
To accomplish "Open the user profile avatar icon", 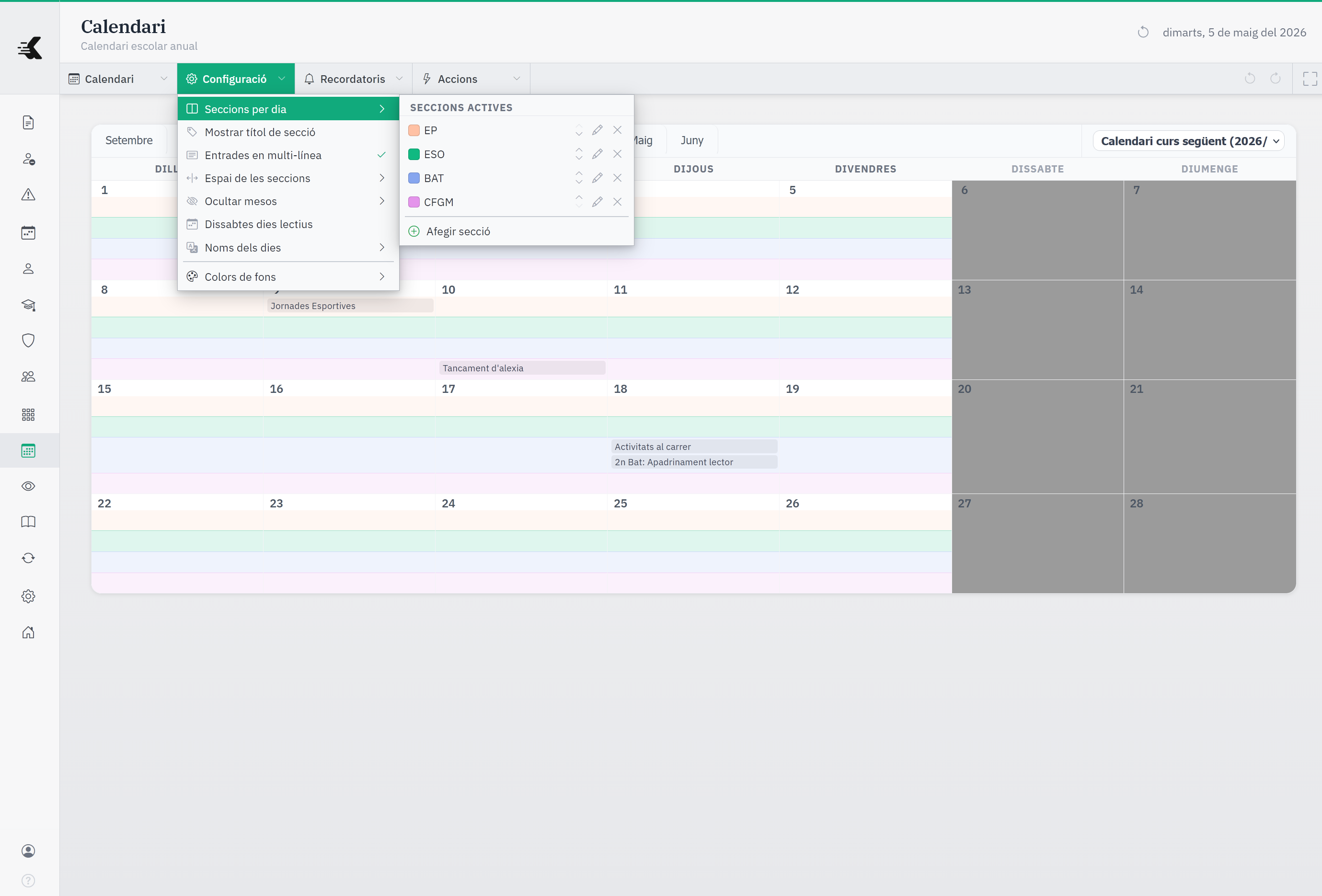I will (x=28, y=850).
